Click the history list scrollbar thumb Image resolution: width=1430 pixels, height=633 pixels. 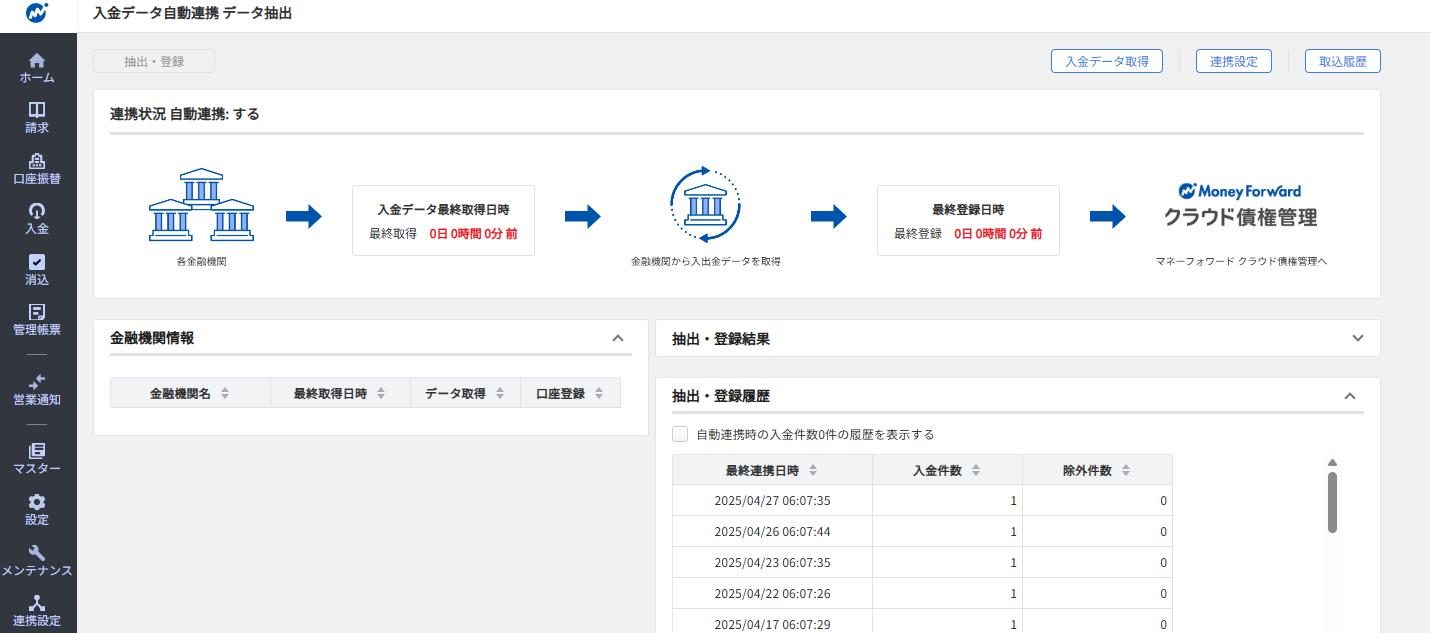1332,502
